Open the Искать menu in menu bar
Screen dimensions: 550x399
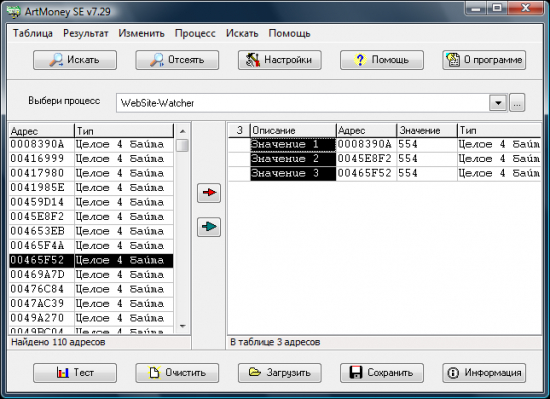242,33
